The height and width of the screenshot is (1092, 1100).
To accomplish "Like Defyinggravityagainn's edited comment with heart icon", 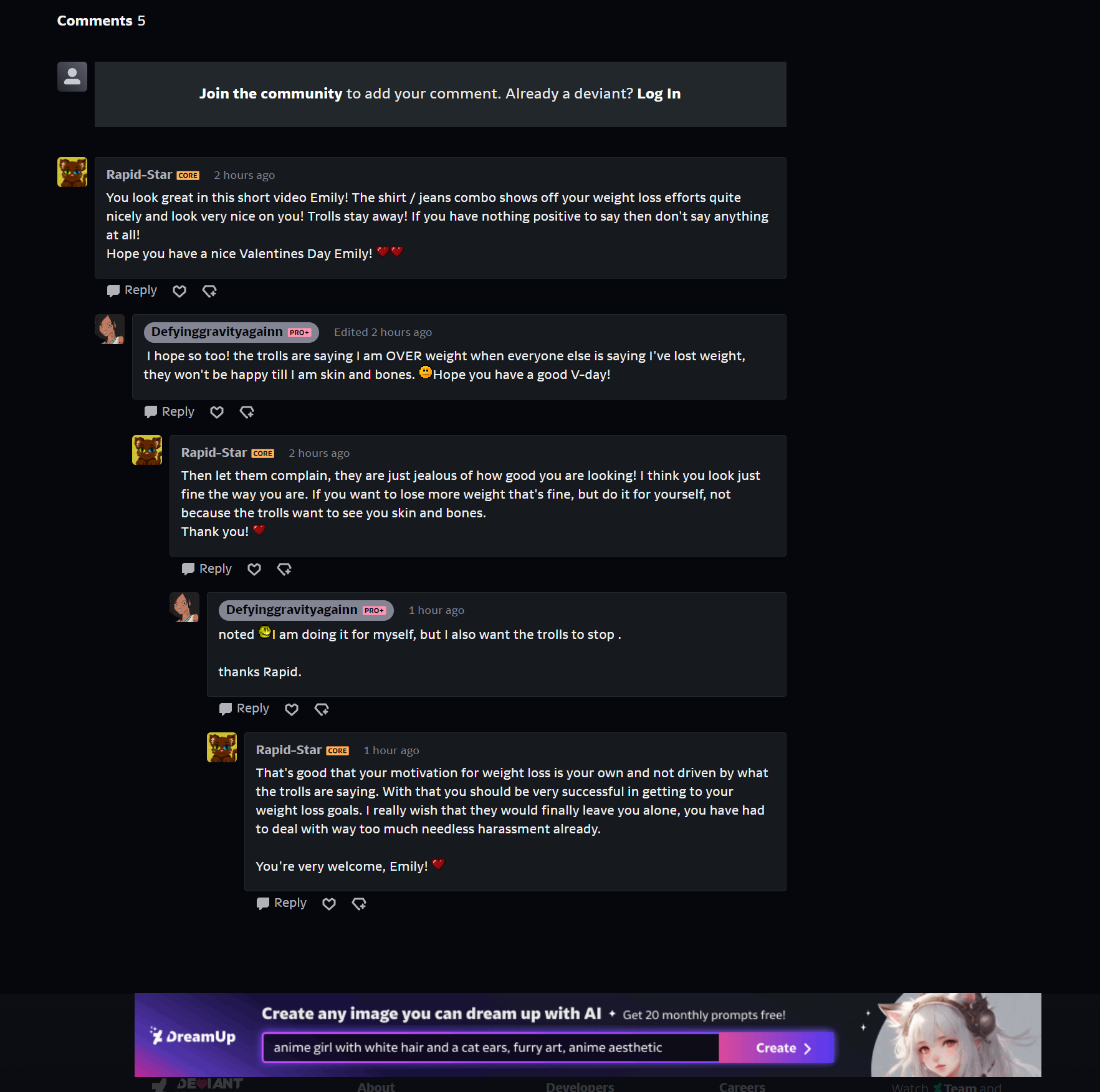I will coord(217,412).
